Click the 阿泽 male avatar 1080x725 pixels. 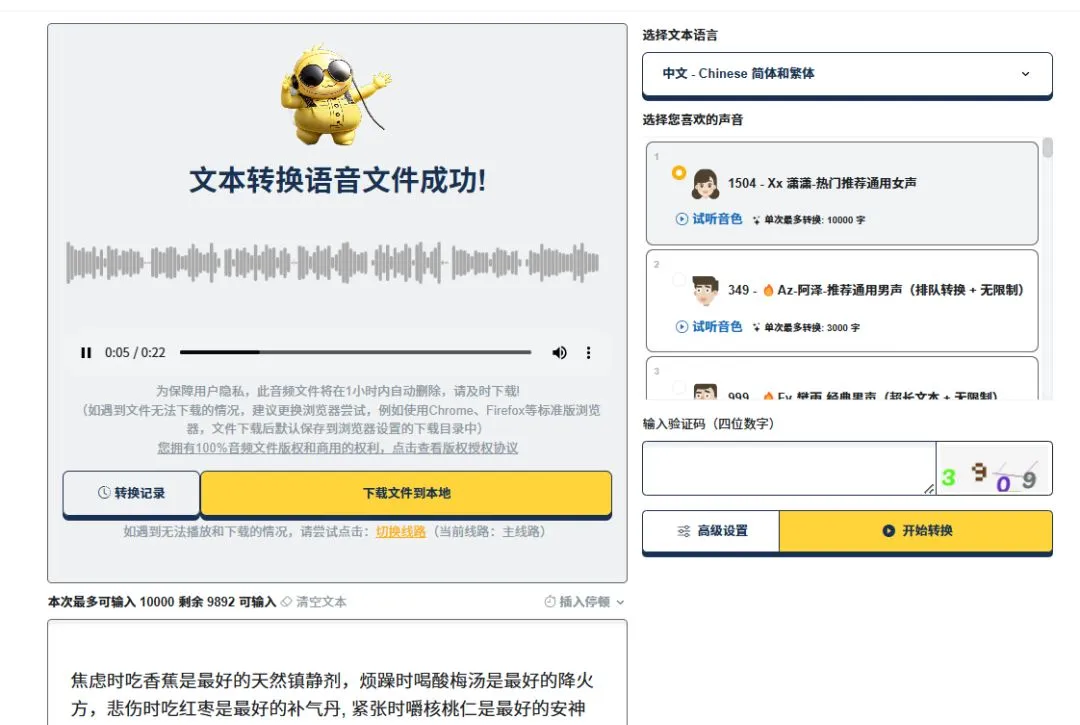[705, 291]
